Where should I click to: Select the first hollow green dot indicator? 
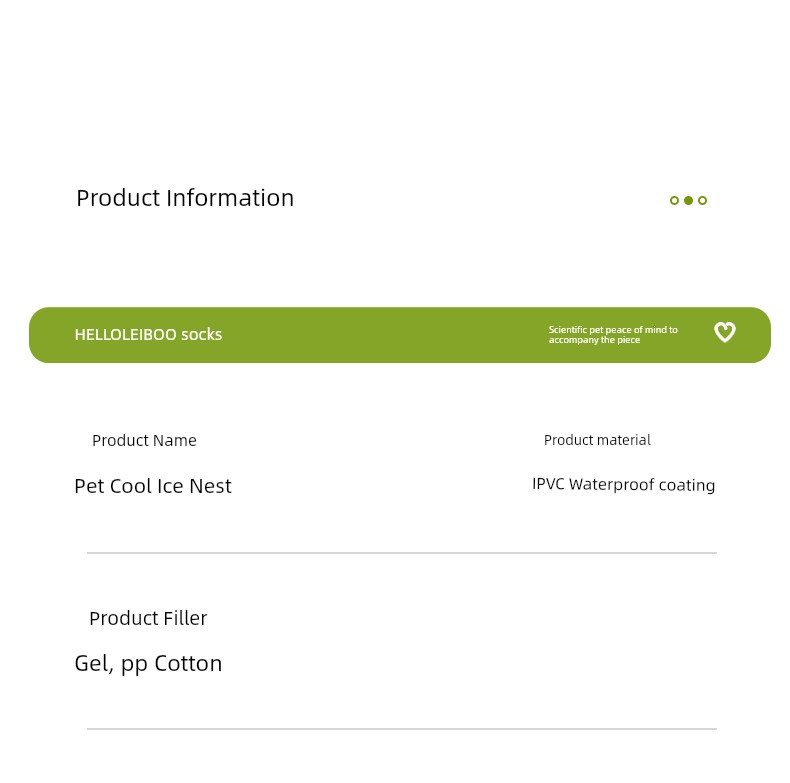click(674, 201)
